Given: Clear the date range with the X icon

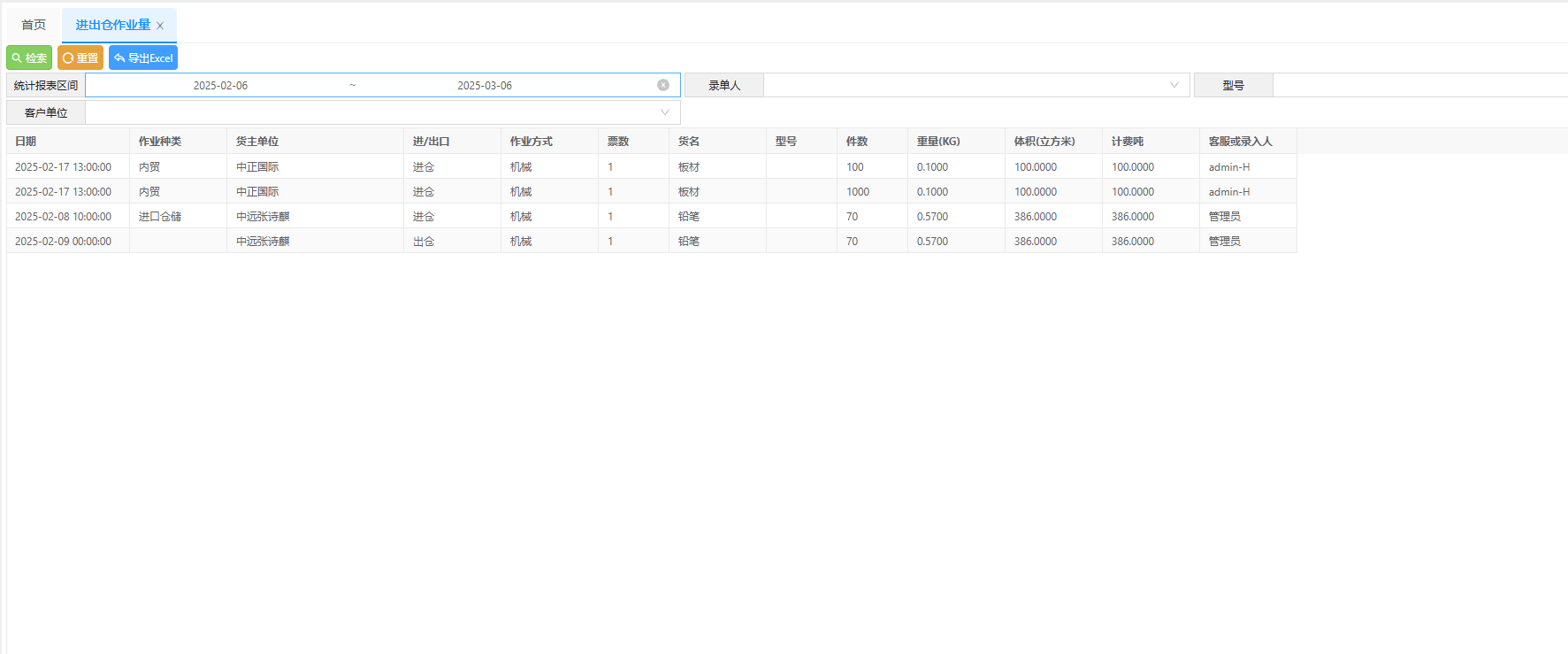Looking at the screenshot, I should coord(663,85).
